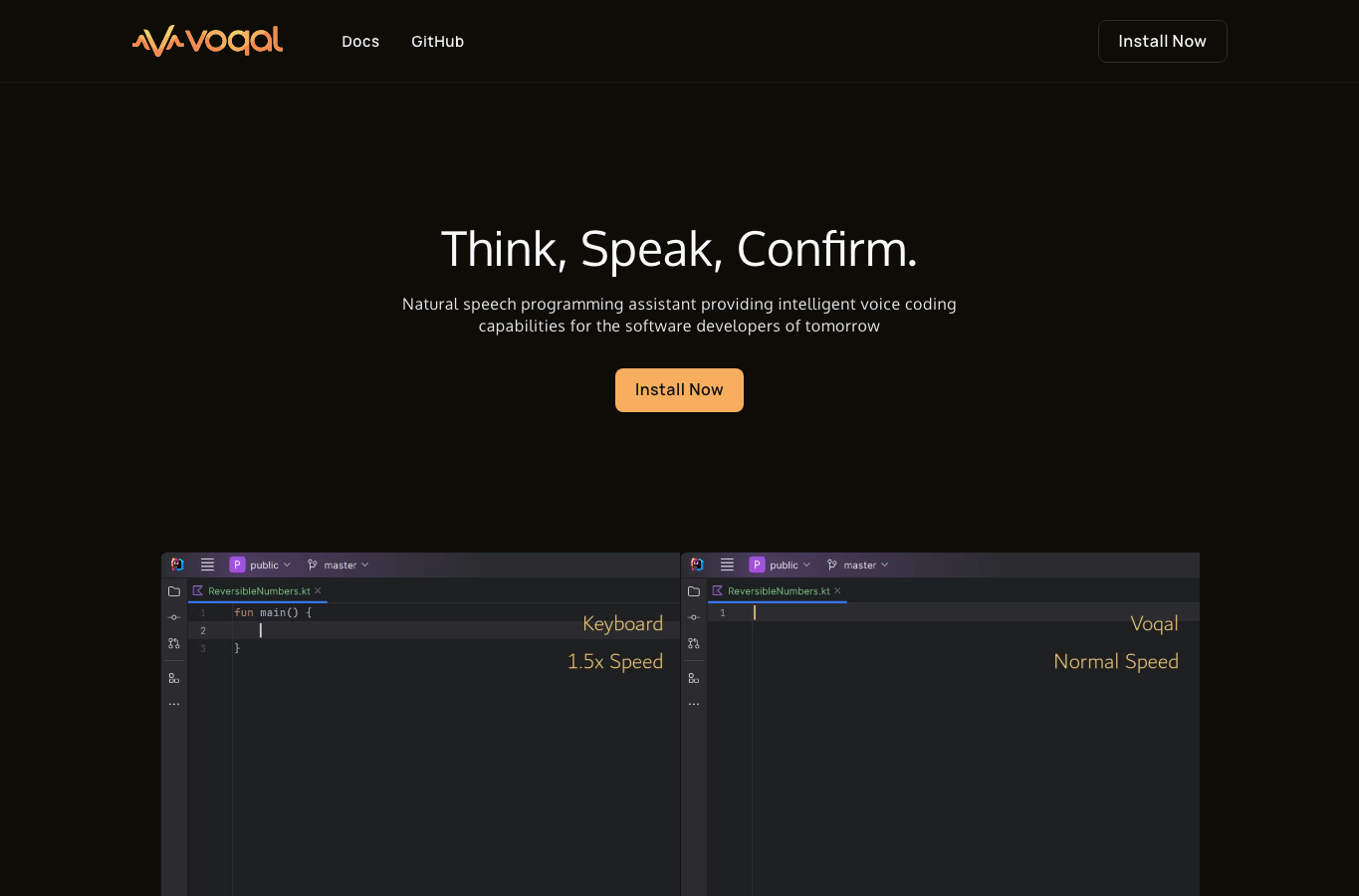Click More tool windows ellipsis in Voqal IDE

[x=694, y=704]
